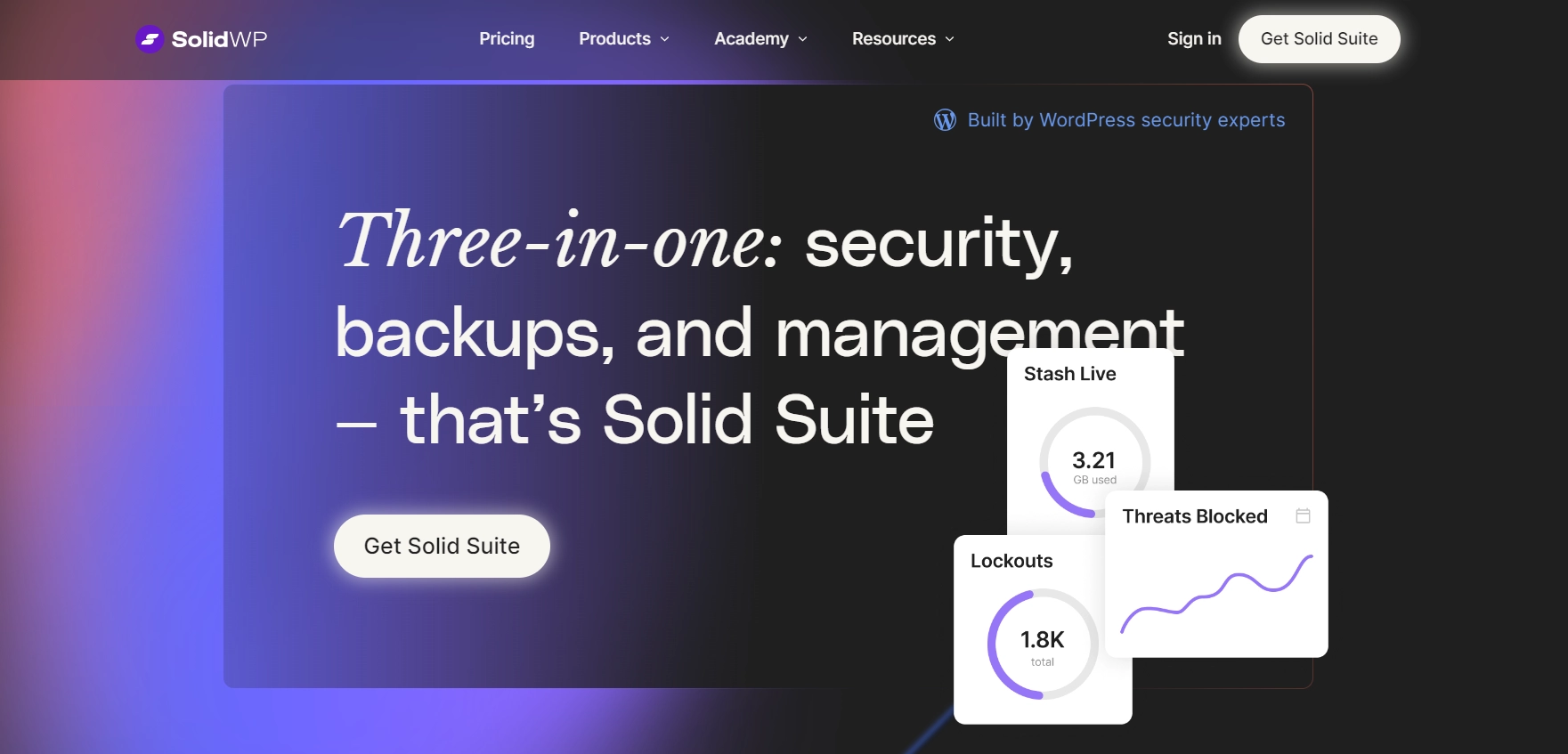Click the 'Three-in-one:' italic headline text
1568x754 pixels.
(560, 240)
